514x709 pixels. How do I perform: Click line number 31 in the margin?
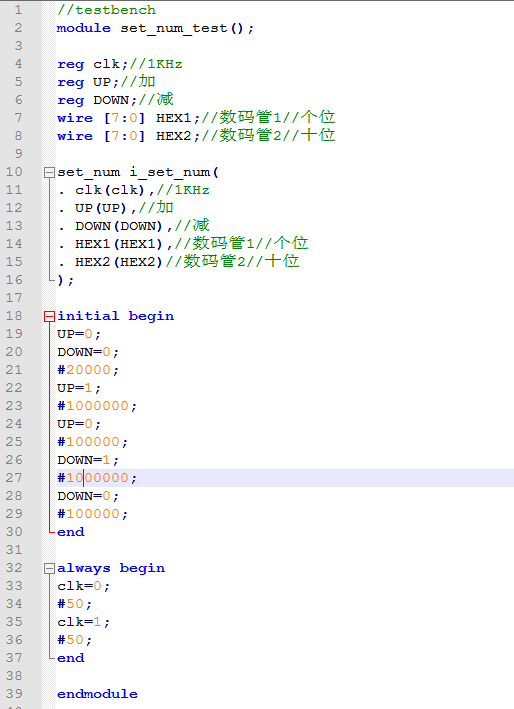14,550
